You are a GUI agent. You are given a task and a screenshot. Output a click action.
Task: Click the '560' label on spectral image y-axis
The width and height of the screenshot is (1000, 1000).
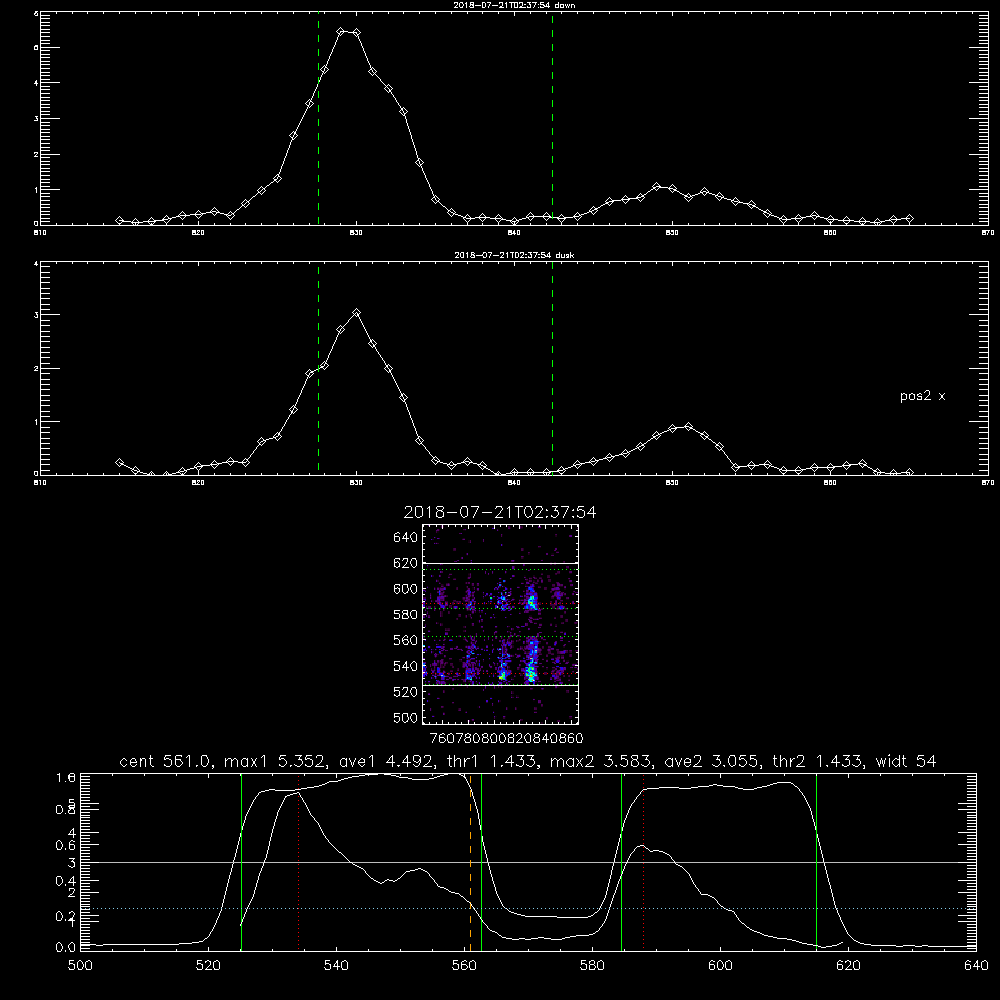tap(405, 640)
